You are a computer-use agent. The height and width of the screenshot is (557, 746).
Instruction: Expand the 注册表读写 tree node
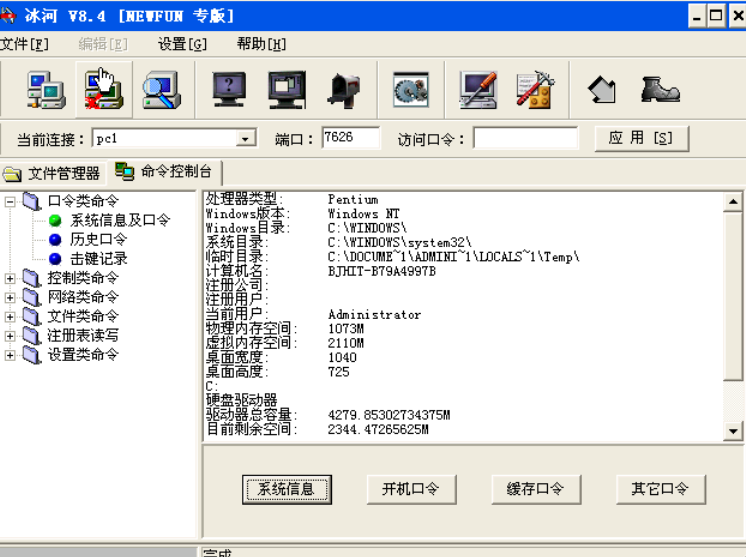(10, 336)
